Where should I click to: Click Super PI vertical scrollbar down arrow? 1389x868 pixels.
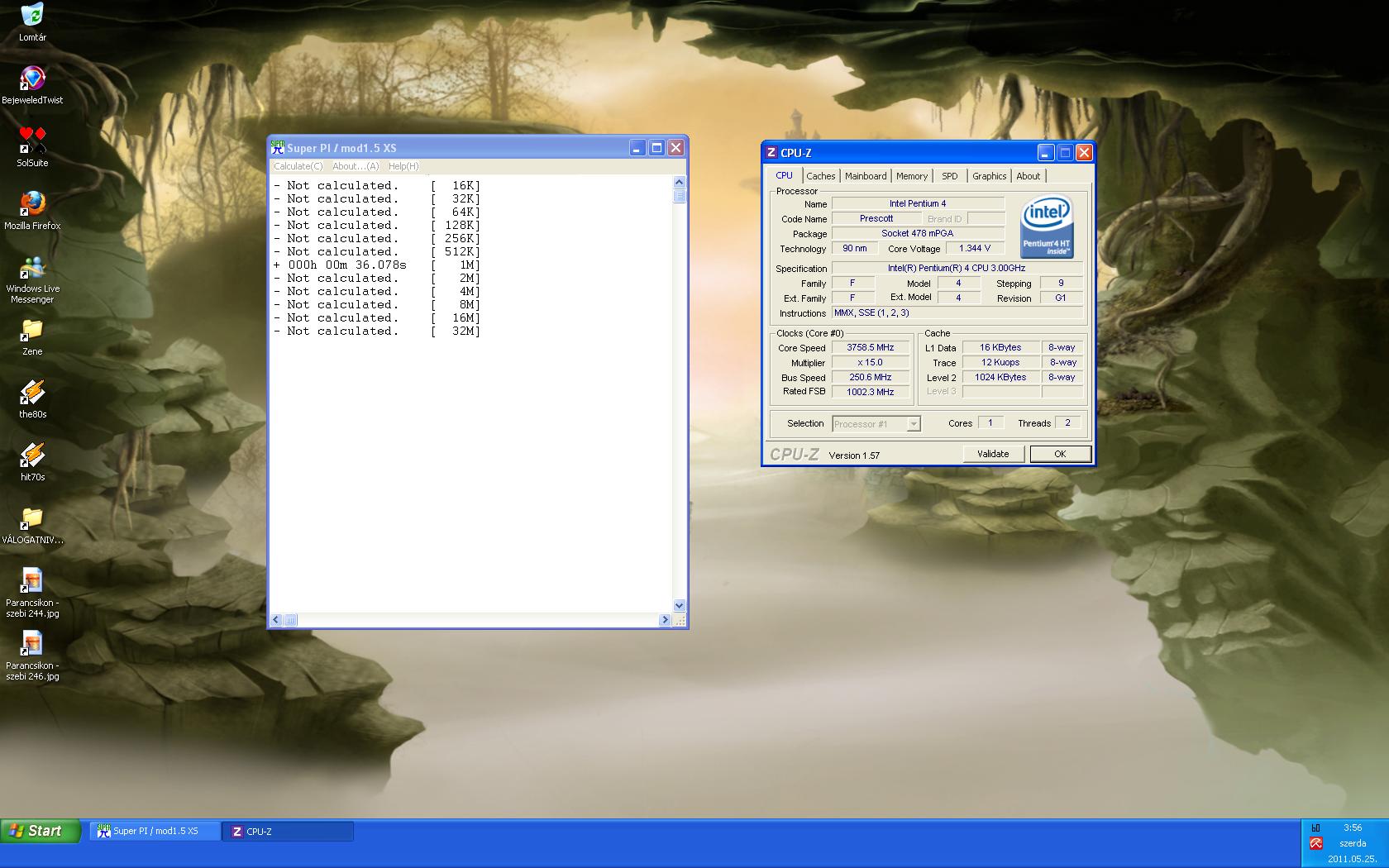[679, 605]
